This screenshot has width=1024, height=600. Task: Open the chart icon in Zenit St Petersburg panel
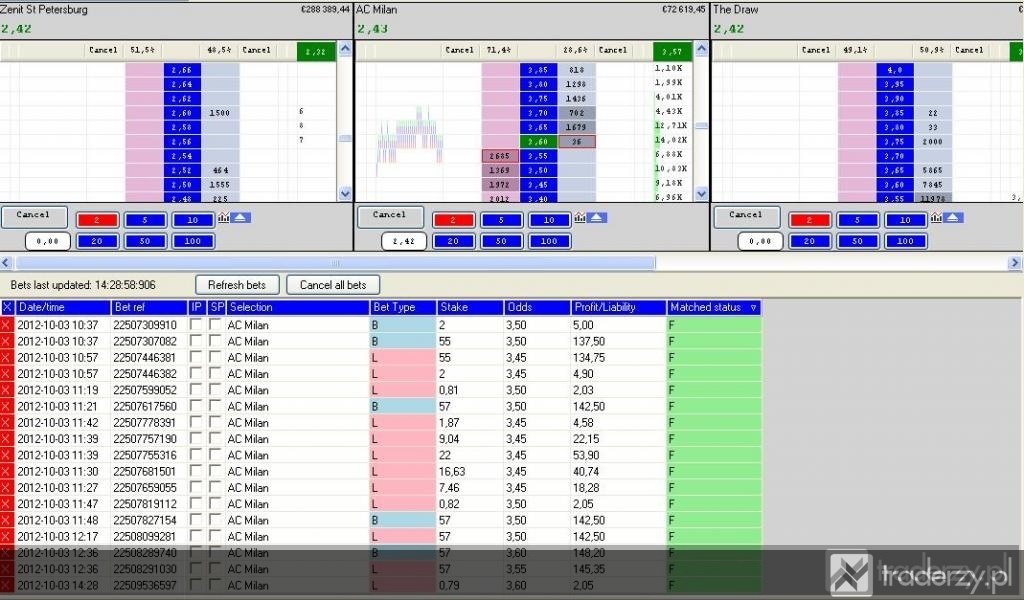223,218
